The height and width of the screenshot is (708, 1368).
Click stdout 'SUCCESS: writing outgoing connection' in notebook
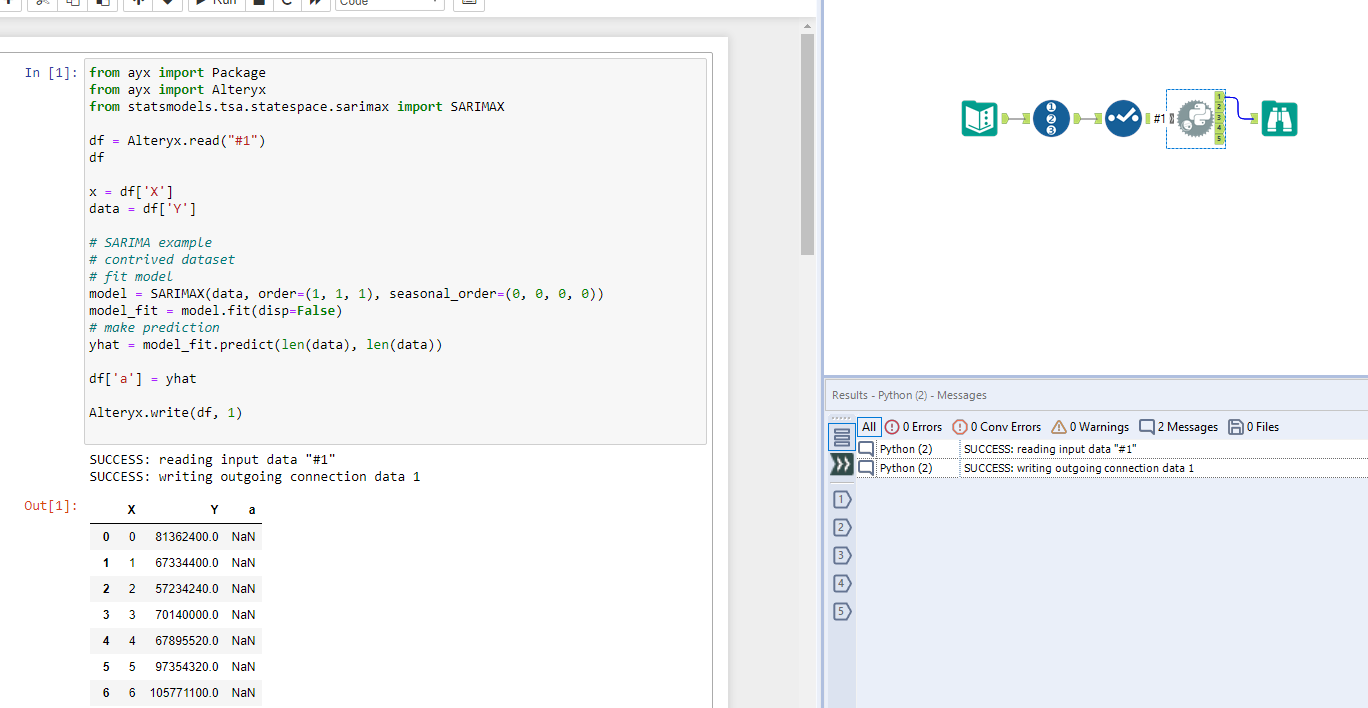click(255, 477)
